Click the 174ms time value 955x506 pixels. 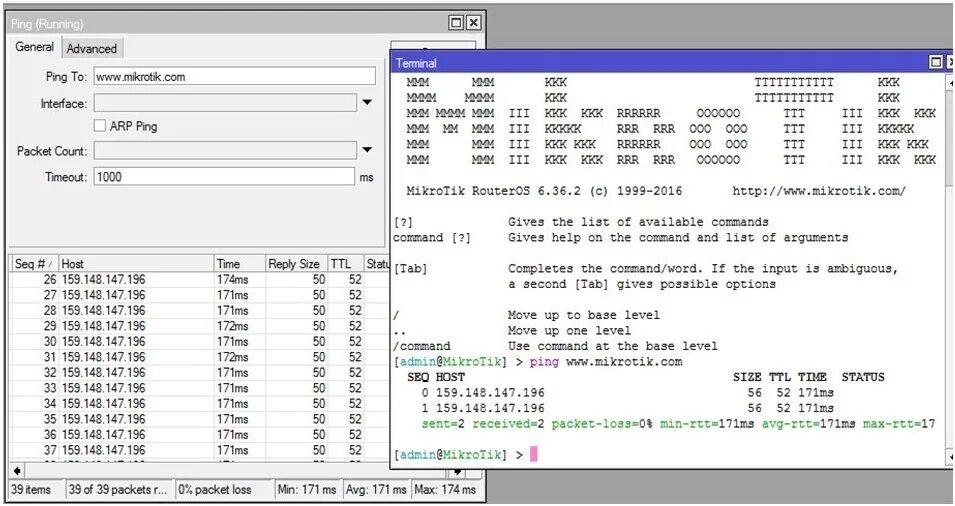coord(233,279)
